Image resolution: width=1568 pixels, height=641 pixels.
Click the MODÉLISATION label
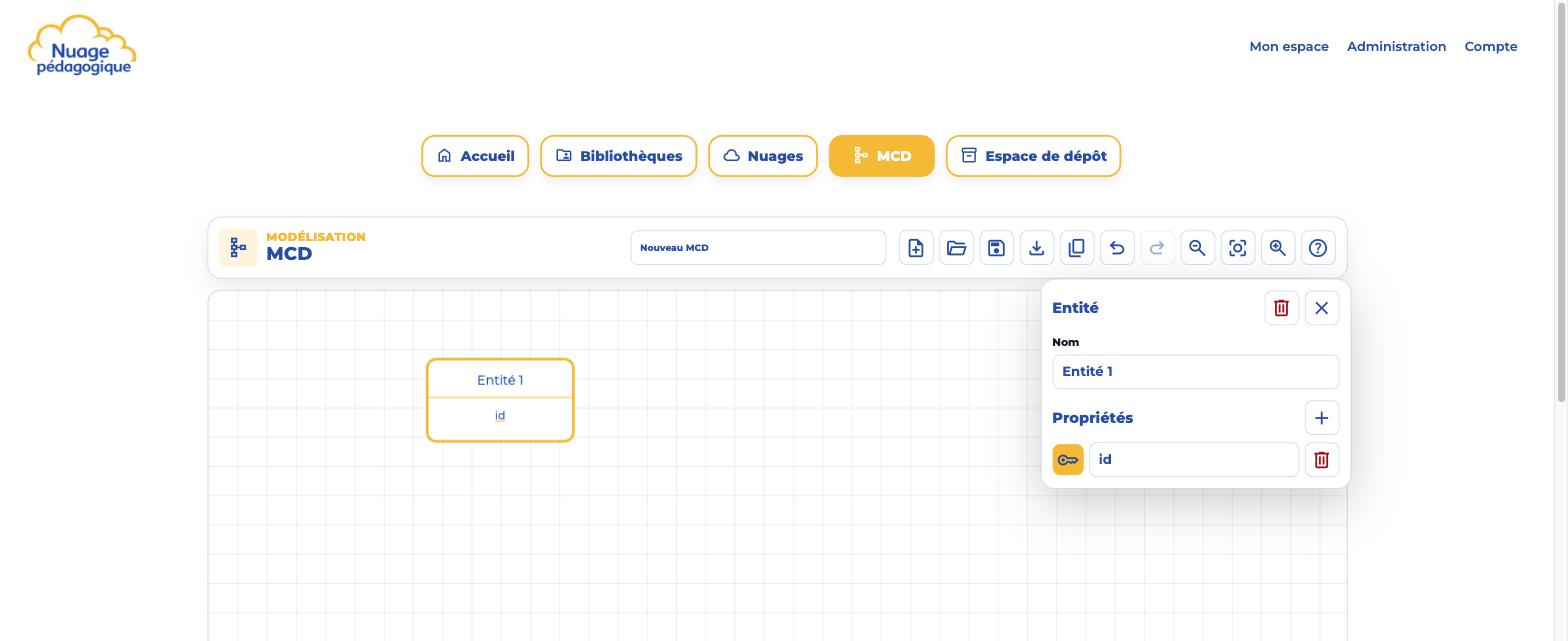316,237
